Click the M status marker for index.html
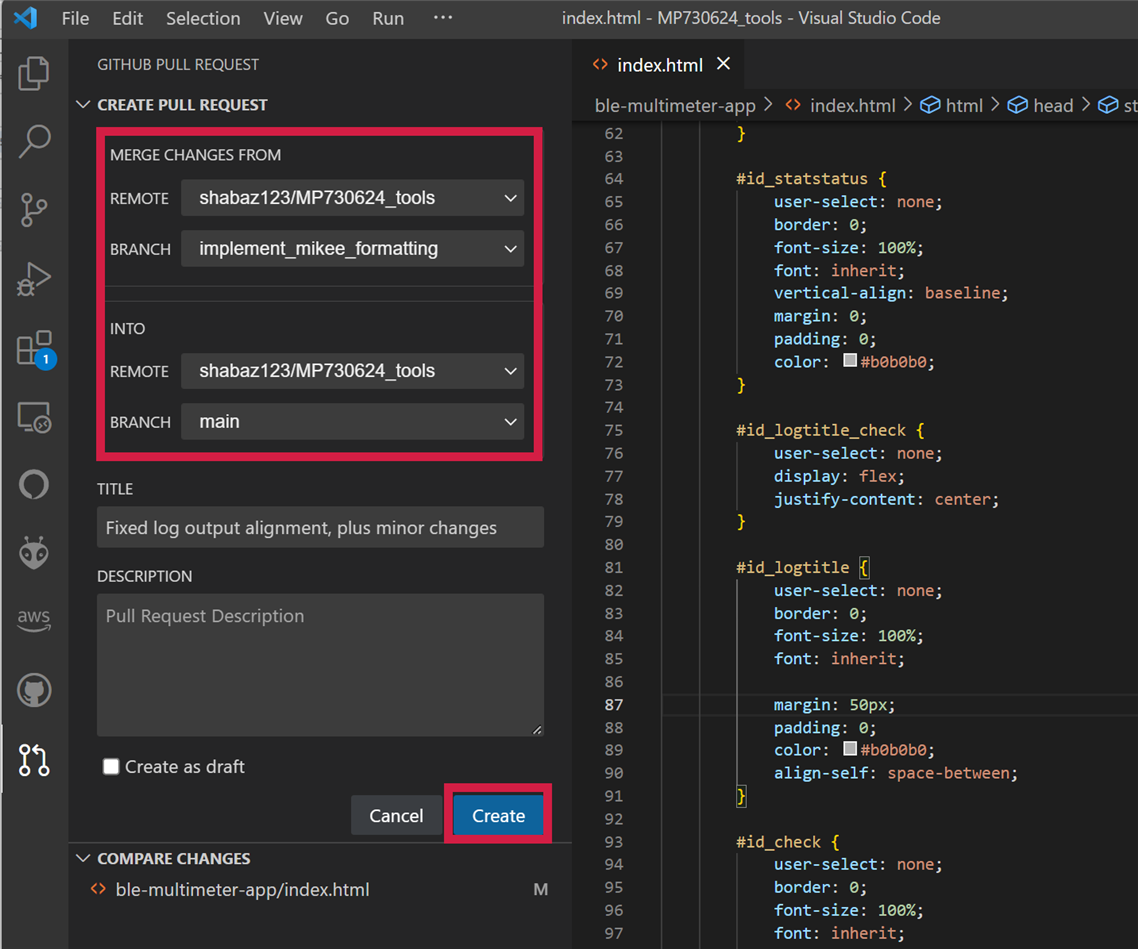Image resolution: width=1138 pixels, height=949 pixels. tap(541, 890)
